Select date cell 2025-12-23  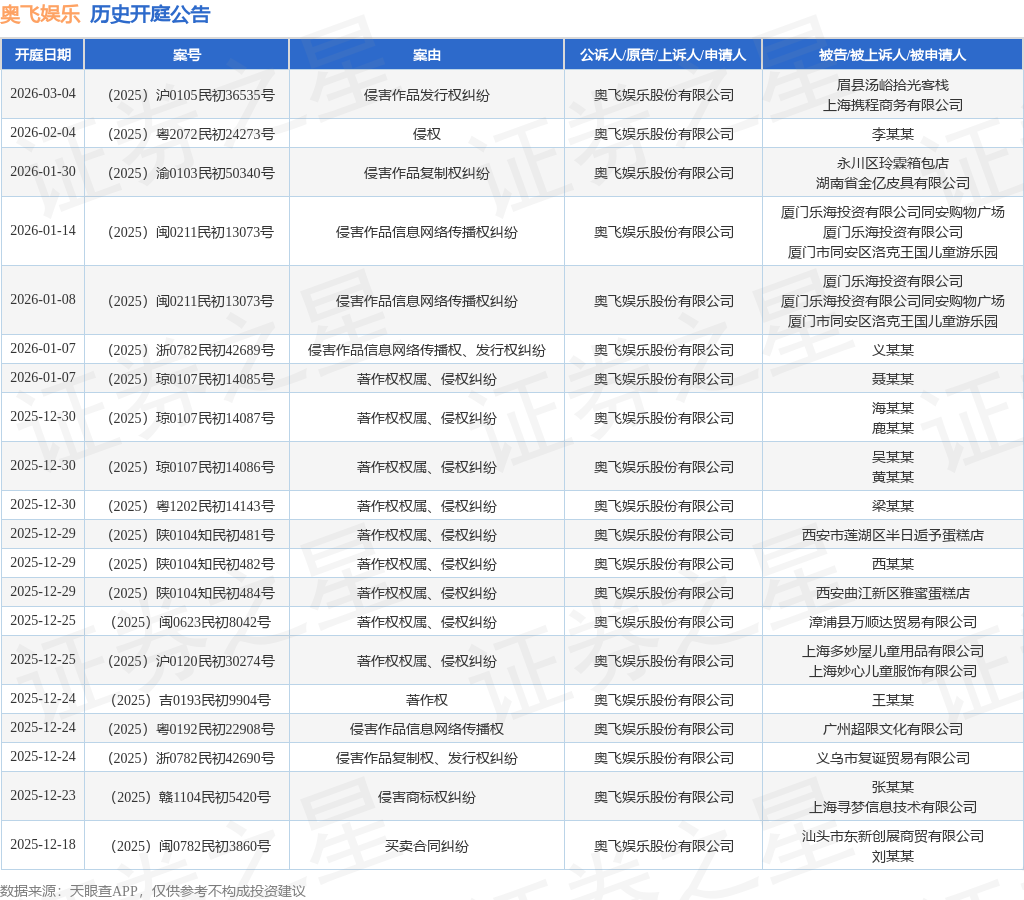(x=43, y=796)
